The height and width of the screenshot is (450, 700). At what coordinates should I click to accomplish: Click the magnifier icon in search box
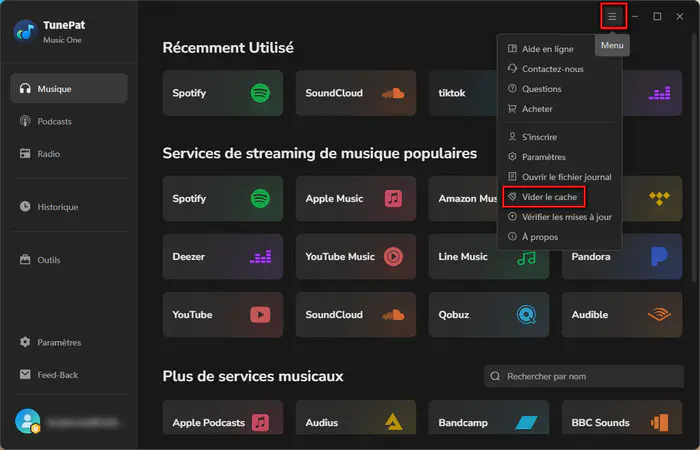[495, 376]
